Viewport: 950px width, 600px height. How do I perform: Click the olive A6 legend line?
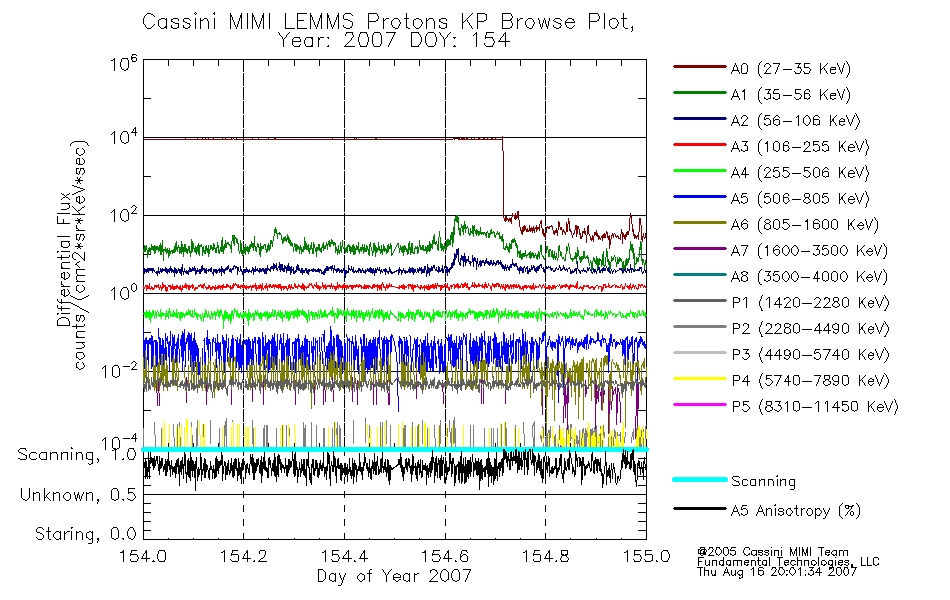pos(700,223)
